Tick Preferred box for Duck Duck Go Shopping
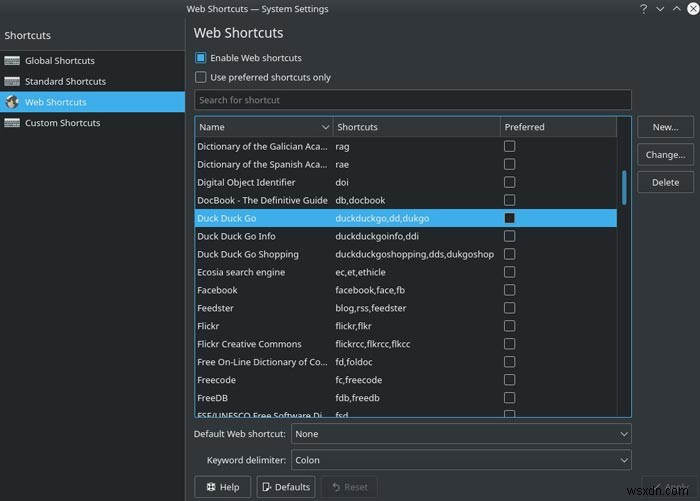Viewport: 700px width, 501px height. point(509,254)
